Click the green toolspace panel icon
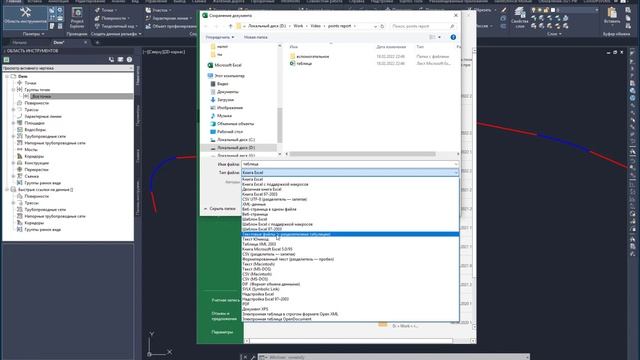 point(7,60)
